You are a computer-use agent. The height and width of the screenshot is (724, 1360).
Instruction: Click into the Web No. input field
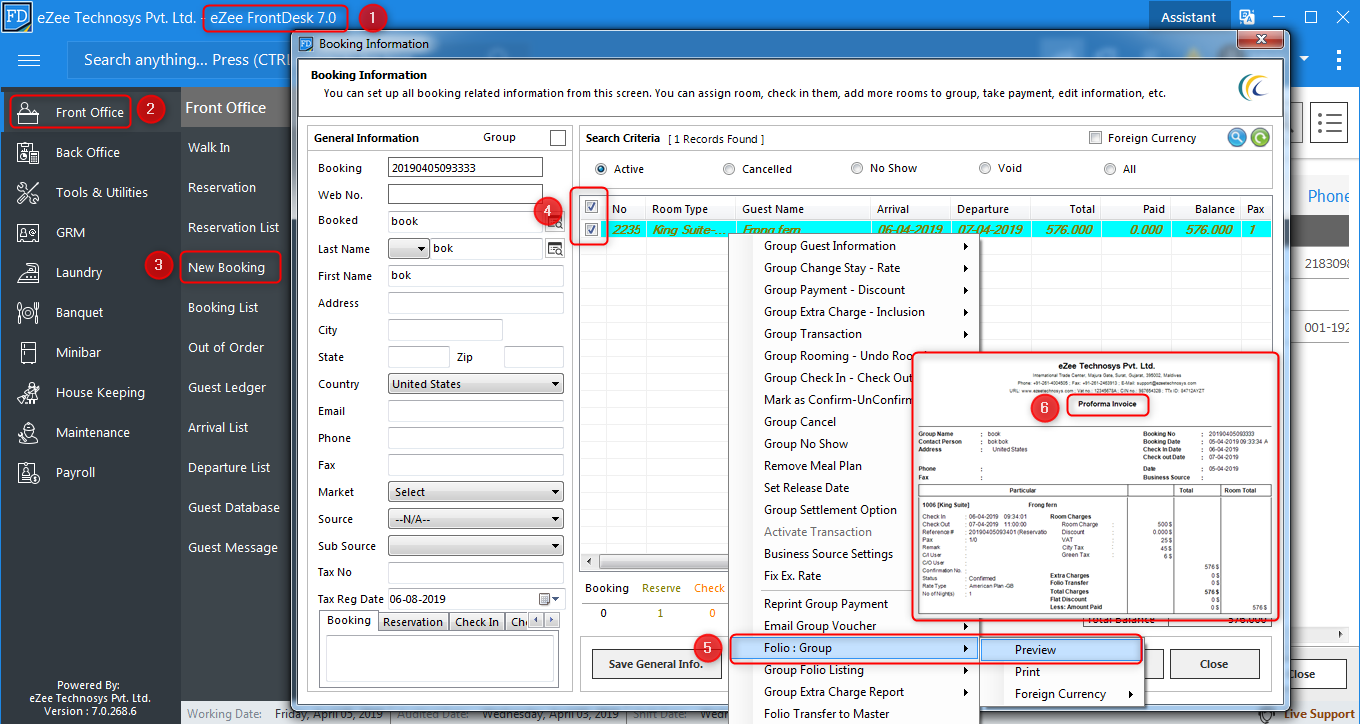[x=466, y=194]
